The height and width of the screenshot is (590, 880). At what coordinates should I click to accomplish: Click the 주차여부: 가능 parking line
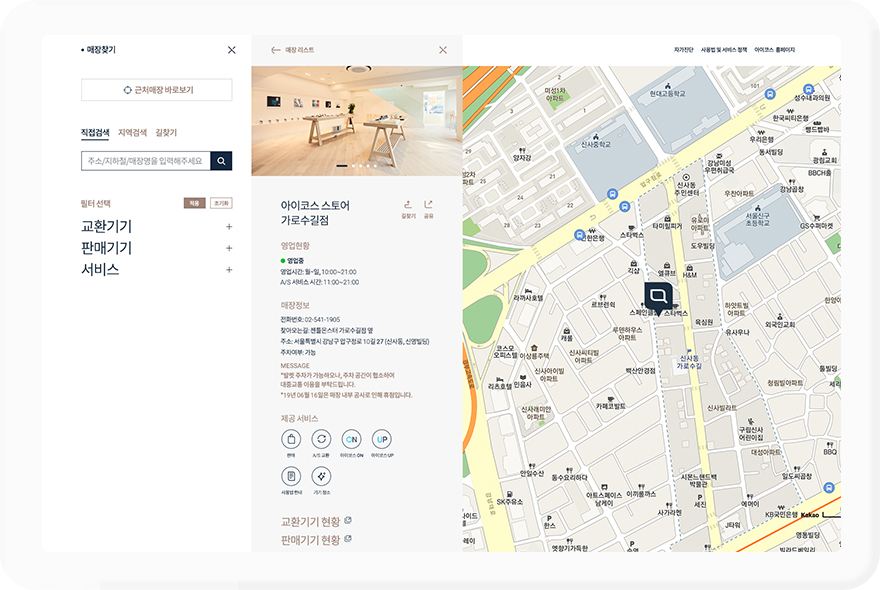(298, 353)
